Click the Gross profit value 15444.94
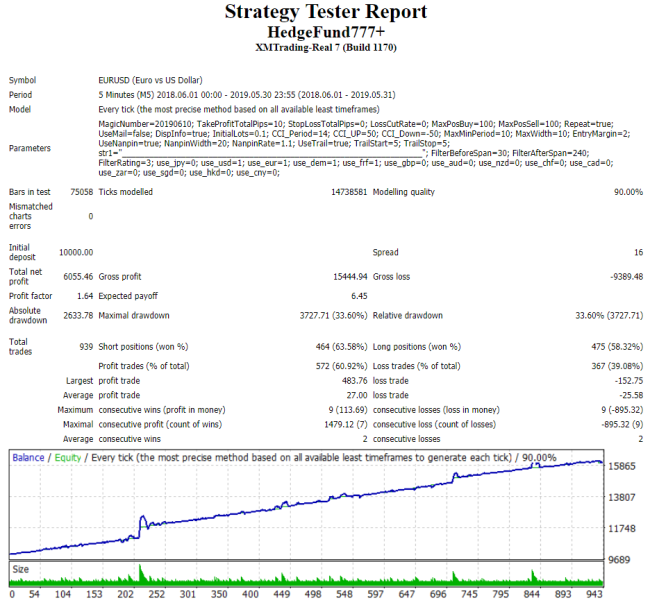The image size is (650, 605). point(350,277)
